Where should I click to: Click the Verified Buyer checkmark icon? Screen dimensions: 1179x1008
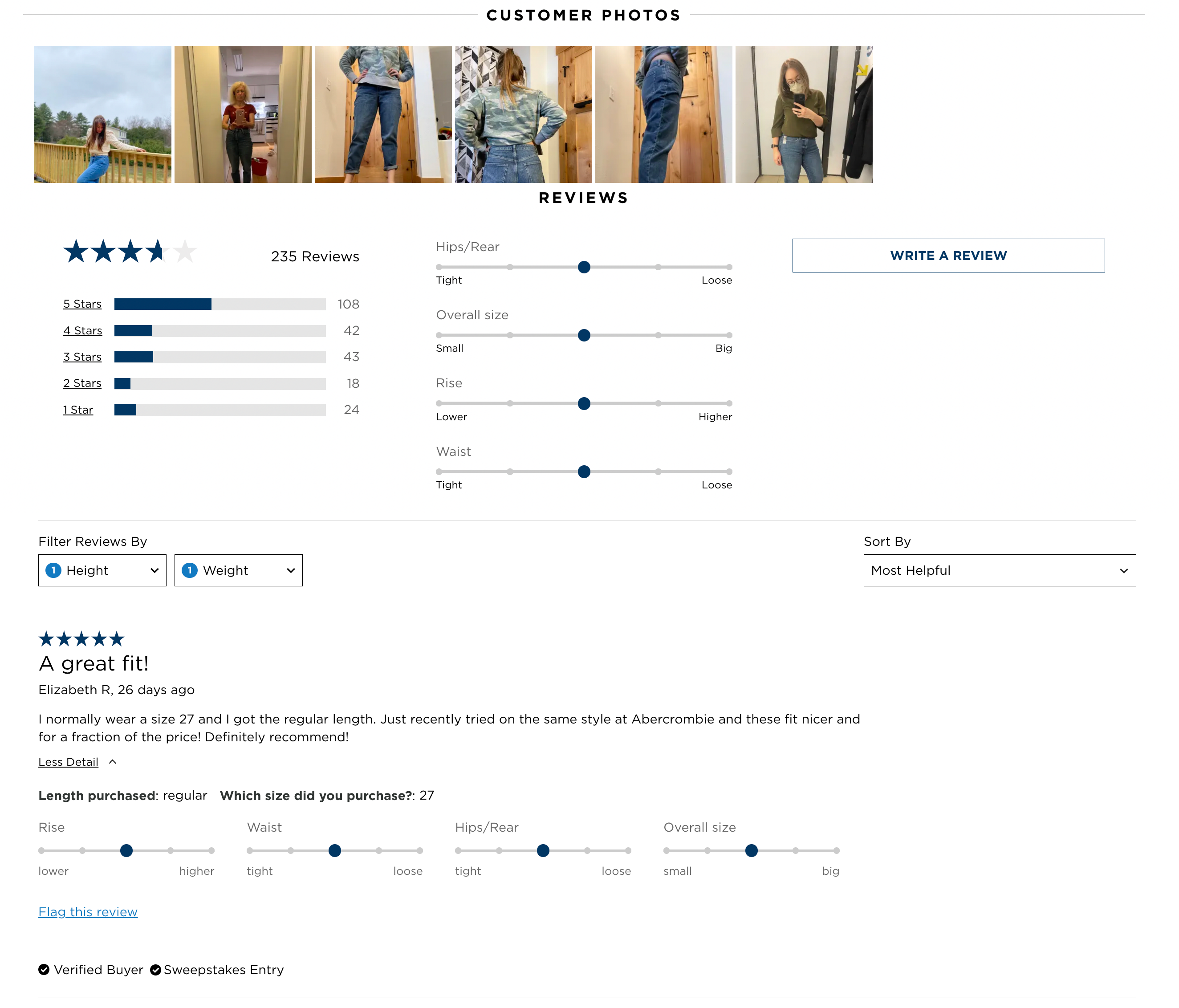coord(44,969)
